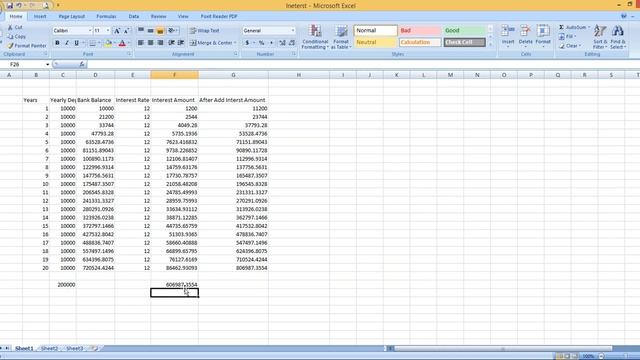Set Top Align for cells
The height and width of the screenshot is (360, 640).
pyautogui.click(x=141, y=31)
